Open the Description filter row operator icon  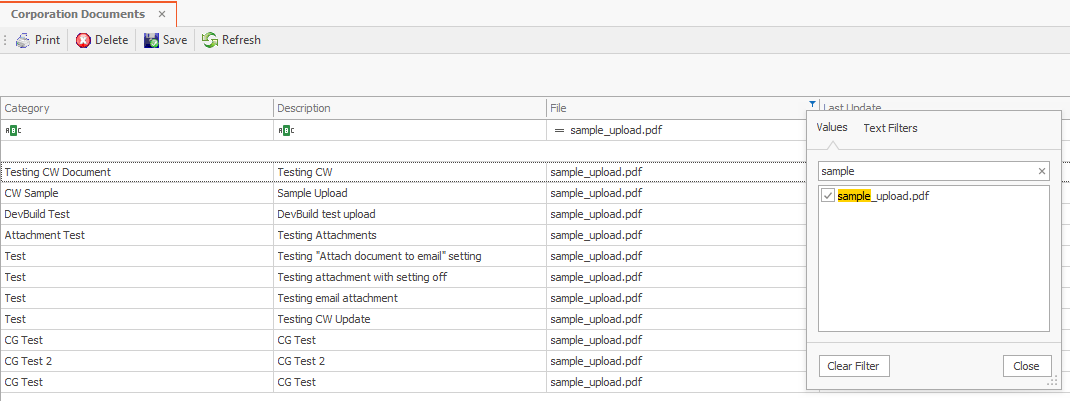285,130
